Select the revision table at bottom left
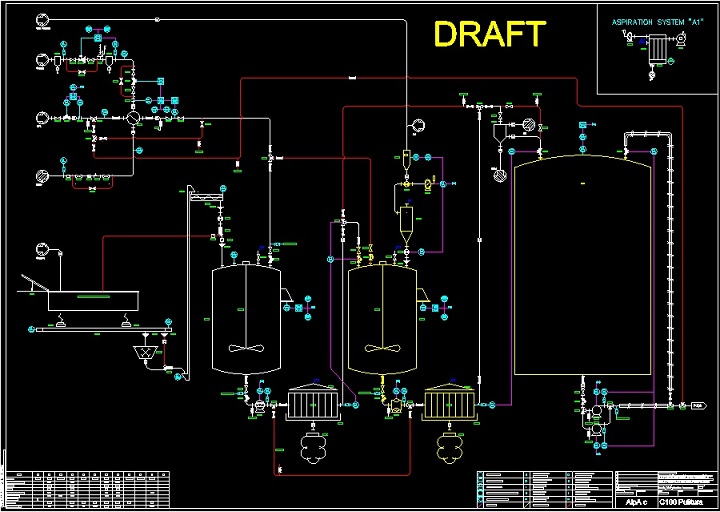The width and height of the screenshot is (720, 512). click(x=88, y=489)
